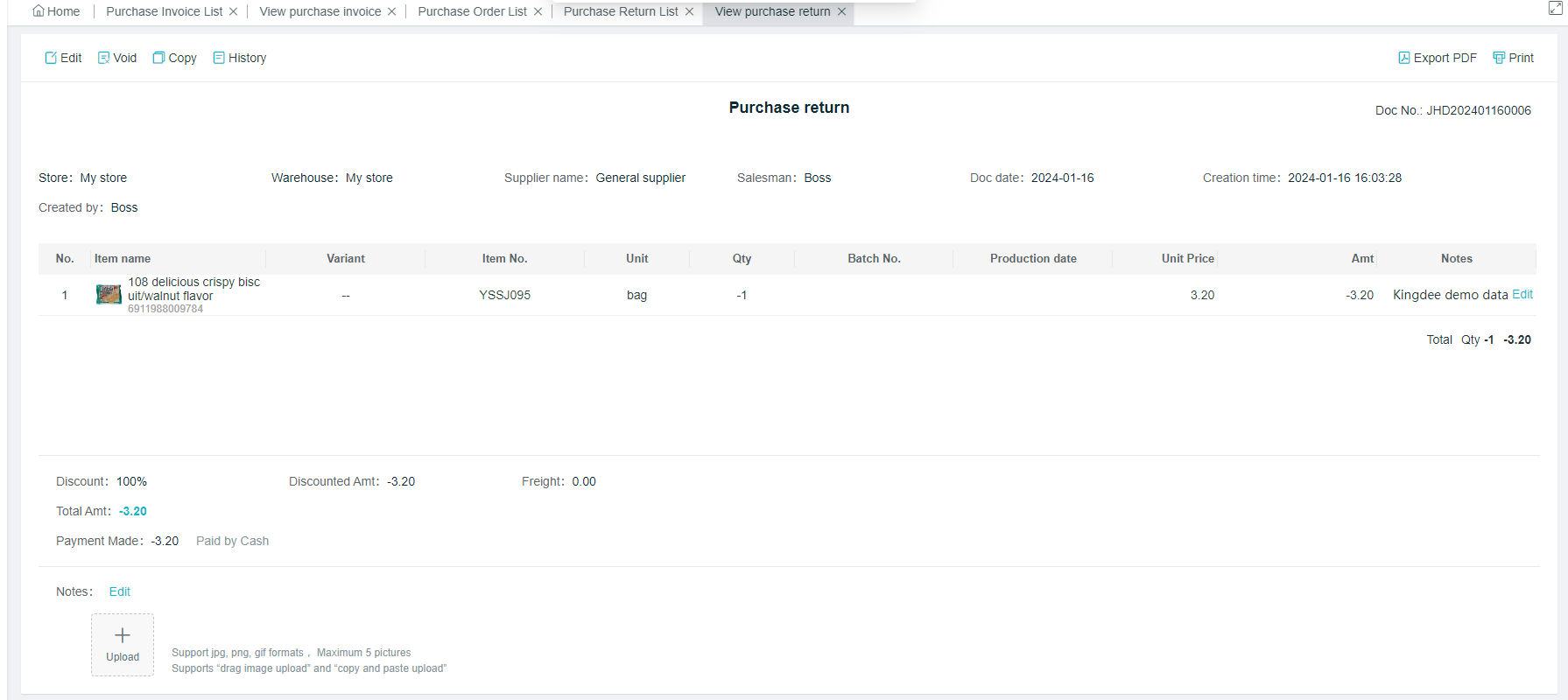Edit the Kingdee demo data item note
Screen dimensions: 1568x700
point(1522,295)
